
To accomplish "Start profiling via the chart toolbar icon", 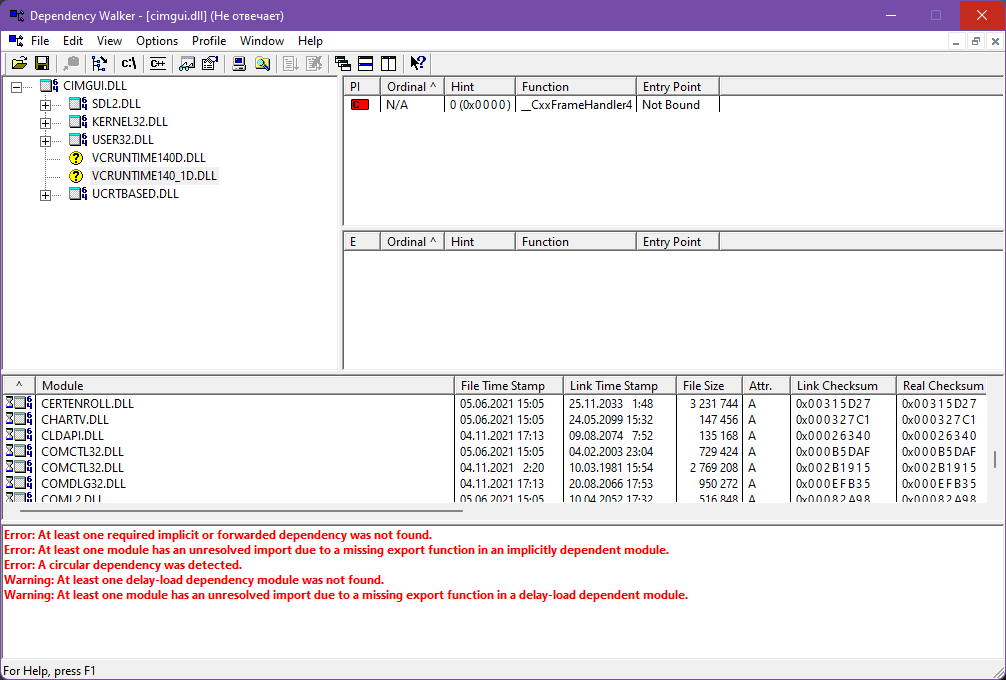I will (x=187, y=63).
